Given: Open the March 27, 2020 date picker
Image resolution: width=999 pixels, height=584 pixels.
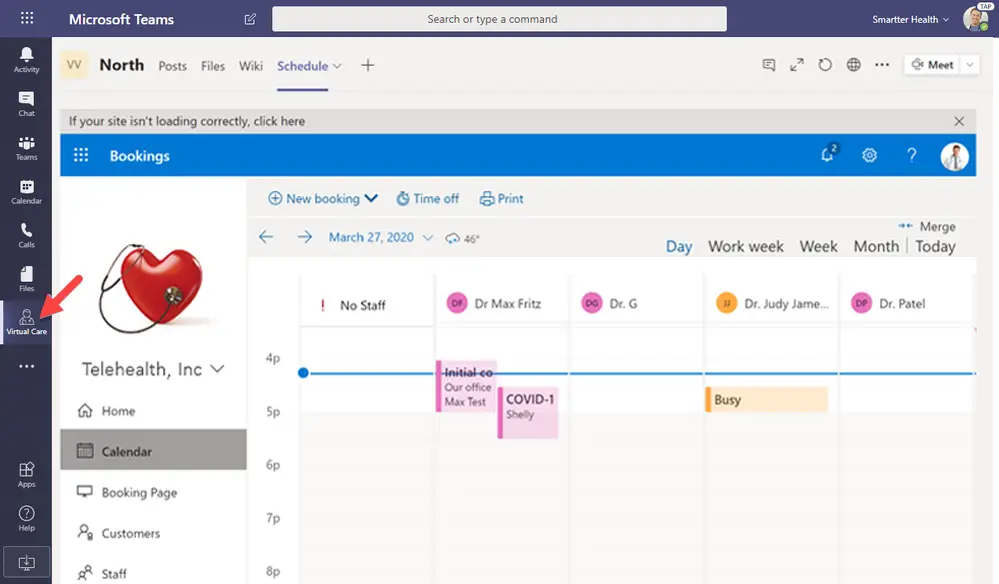Looking at the screenshot, I should [x=380, y=238].
